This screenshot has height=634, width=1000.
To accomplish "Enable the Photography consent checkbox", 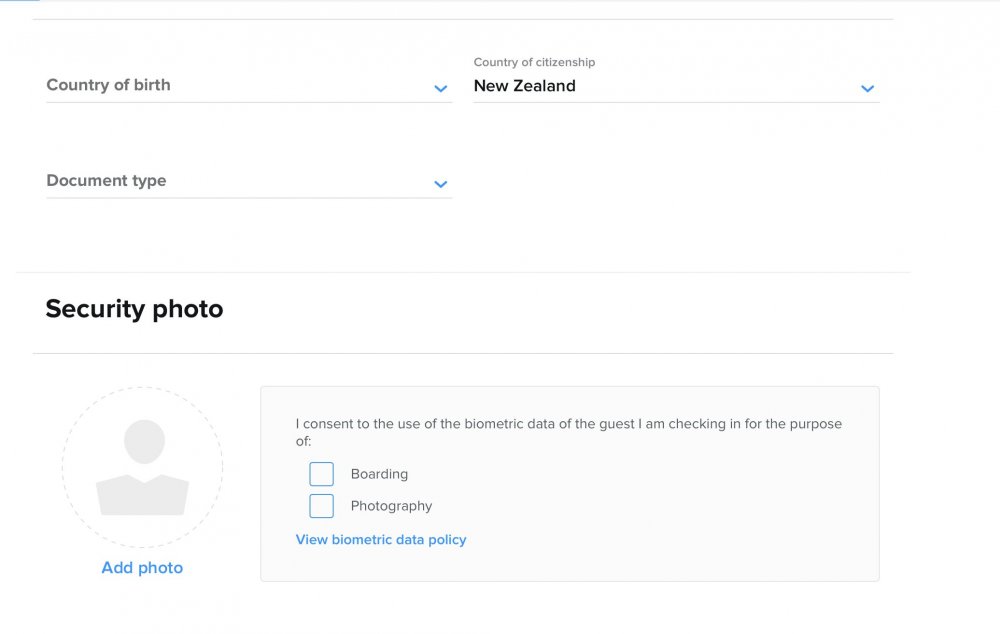I will 321,506.
